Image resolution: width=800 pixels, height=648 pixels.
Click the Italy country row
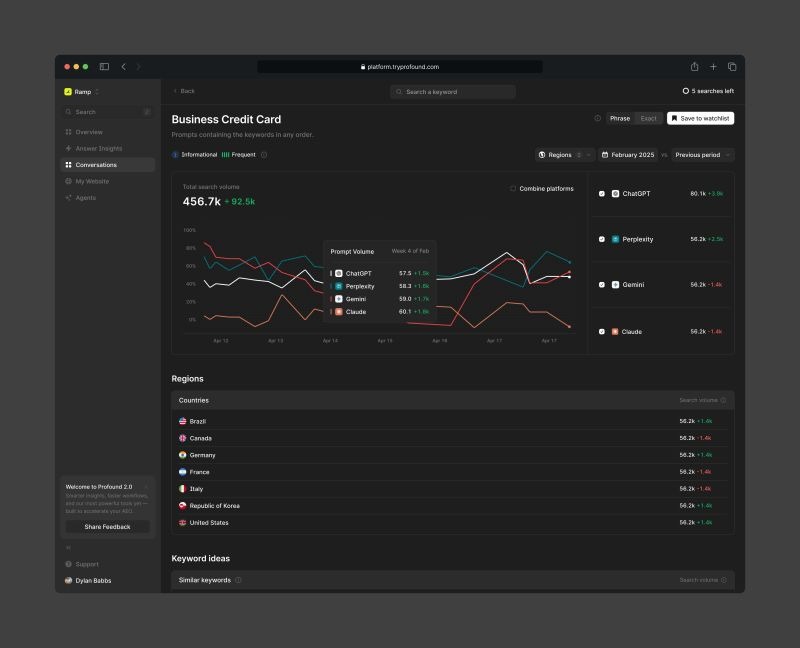pyautogui.click(x=453, y=489)
